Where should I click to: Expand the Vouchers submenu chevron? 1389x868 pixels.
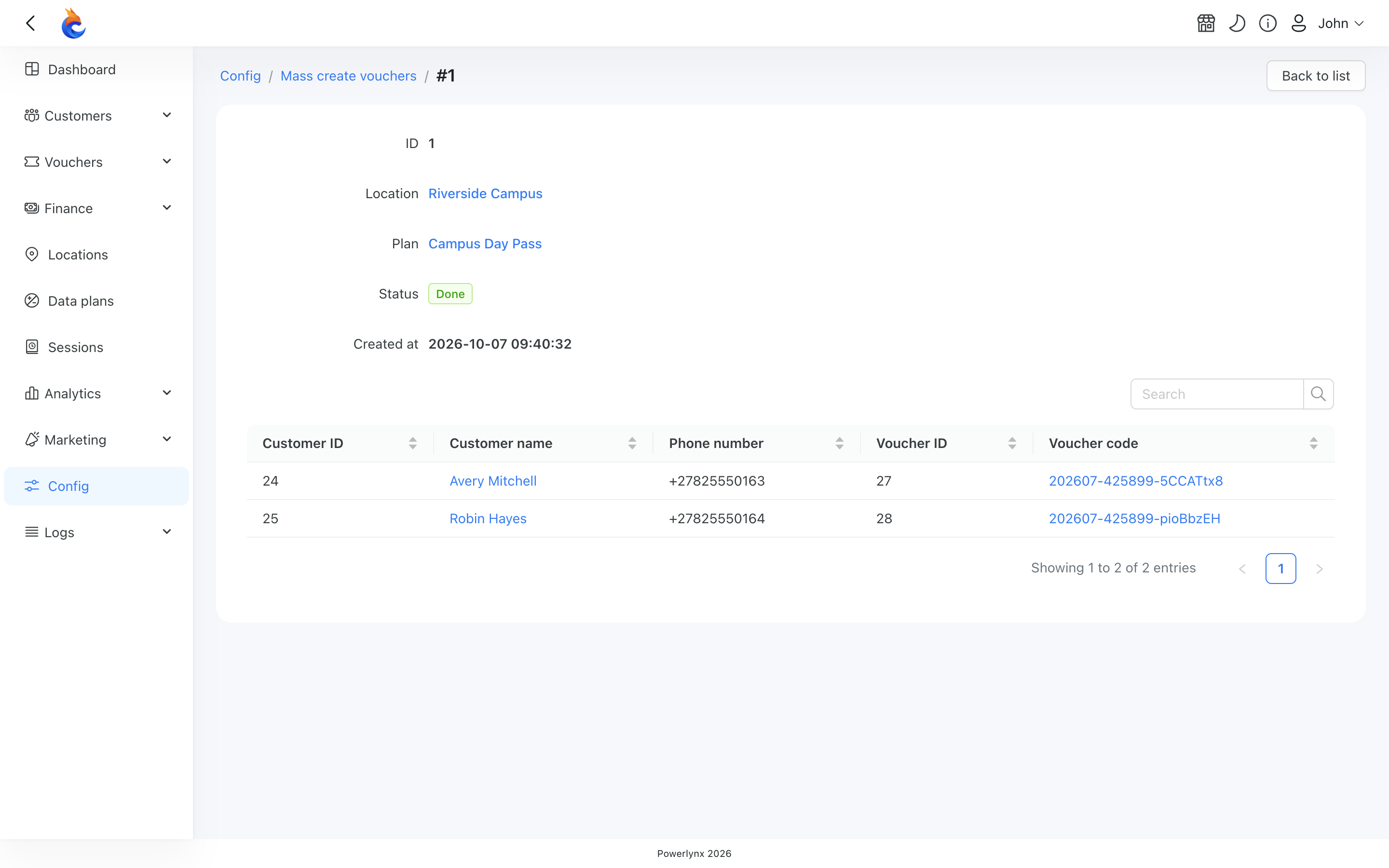[x=167, y=162]
